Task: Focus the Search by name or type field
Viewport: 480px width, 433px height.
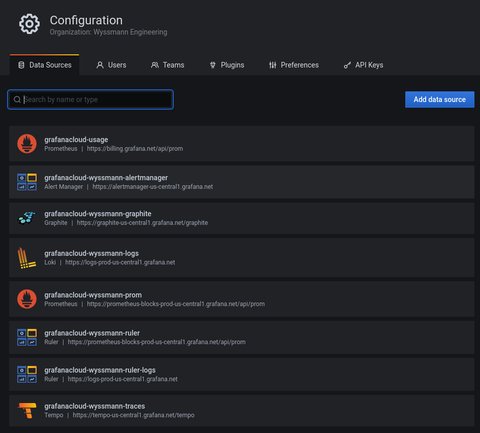Action: [90, 99]
